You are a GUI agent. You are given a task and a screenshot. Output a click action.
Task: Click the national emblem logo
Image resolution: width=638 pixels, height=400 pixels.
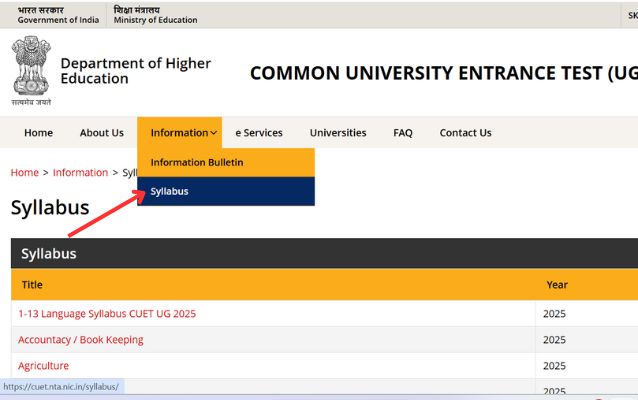coord(31,71)
